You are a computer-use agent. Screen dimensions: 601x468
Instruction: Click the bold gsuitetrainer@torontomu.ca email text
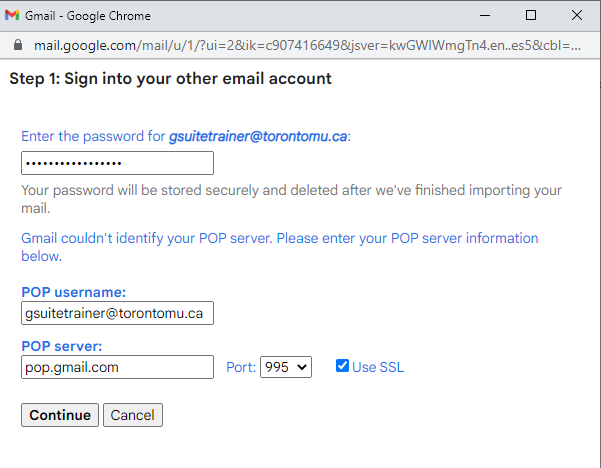pyautogui.click(x=258, y=136)
